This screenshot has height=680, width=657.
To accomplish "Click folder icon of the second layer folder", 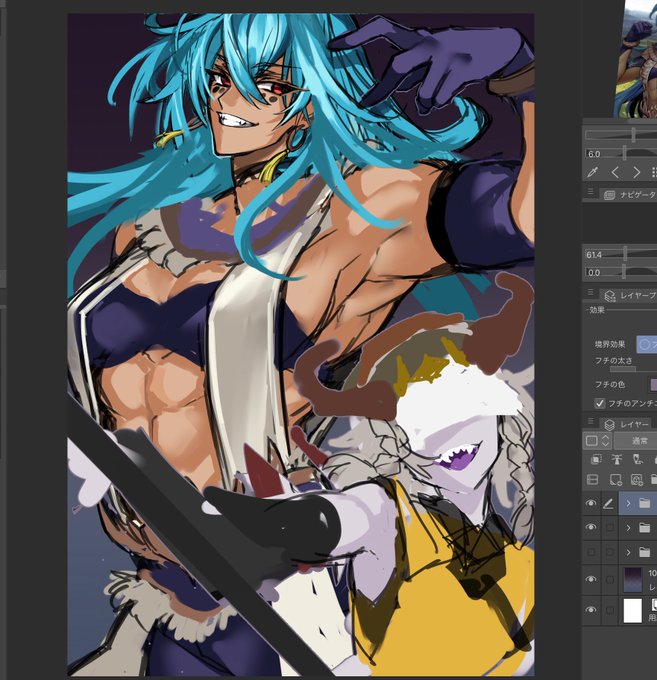I will coord(645,528).
